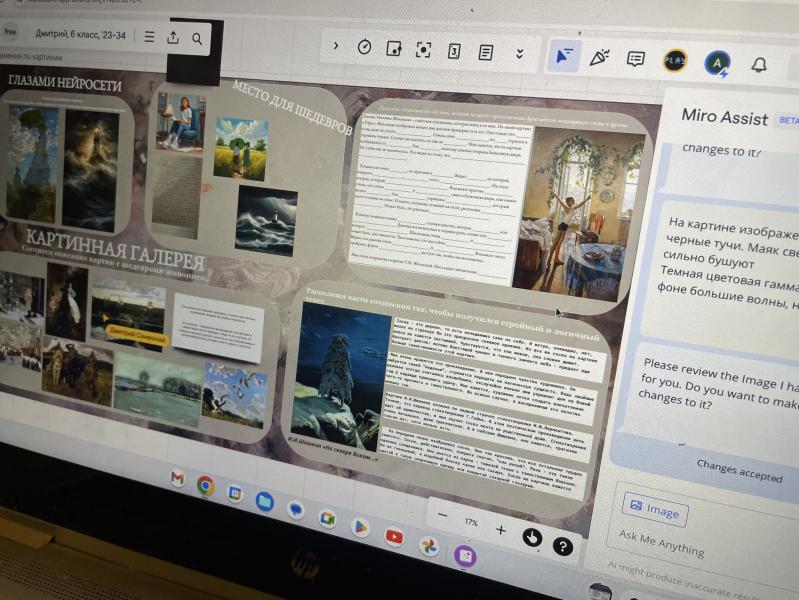Viewport: 799px width, 600px height.
Task: Click the 'Image' button in Miro Assist
Action: coord(655,508)
